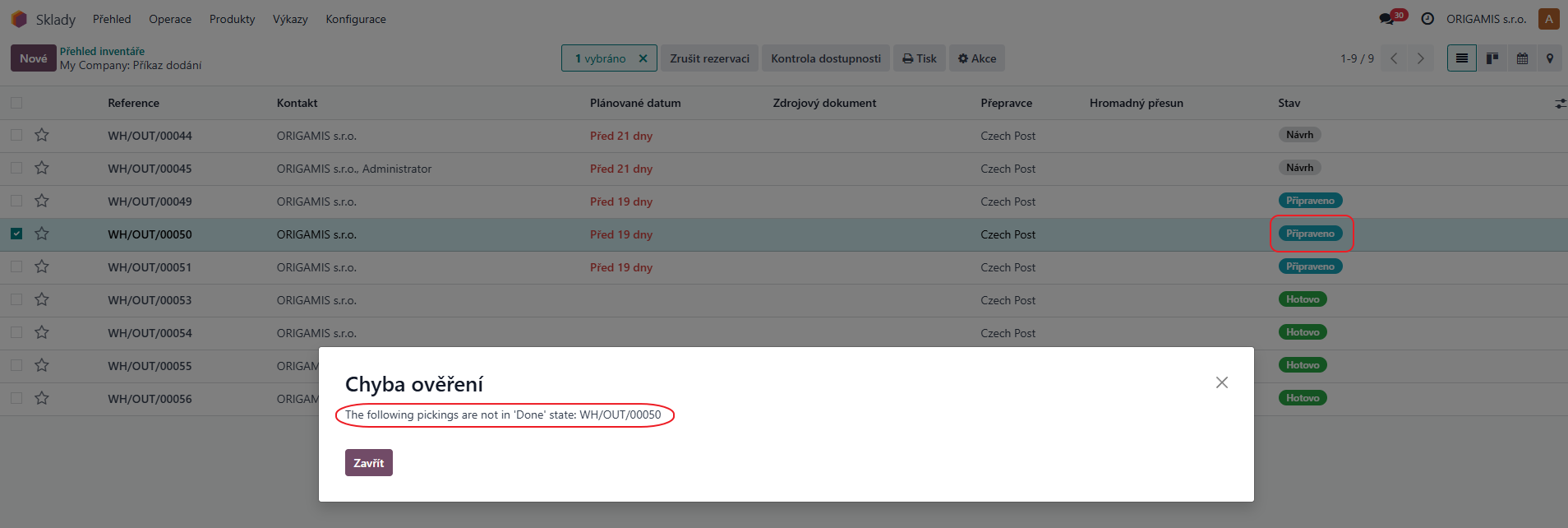1568x528 pixels.
Task: Star WH/OUT/00055 as favorite
Action: [x=42, y=365]
